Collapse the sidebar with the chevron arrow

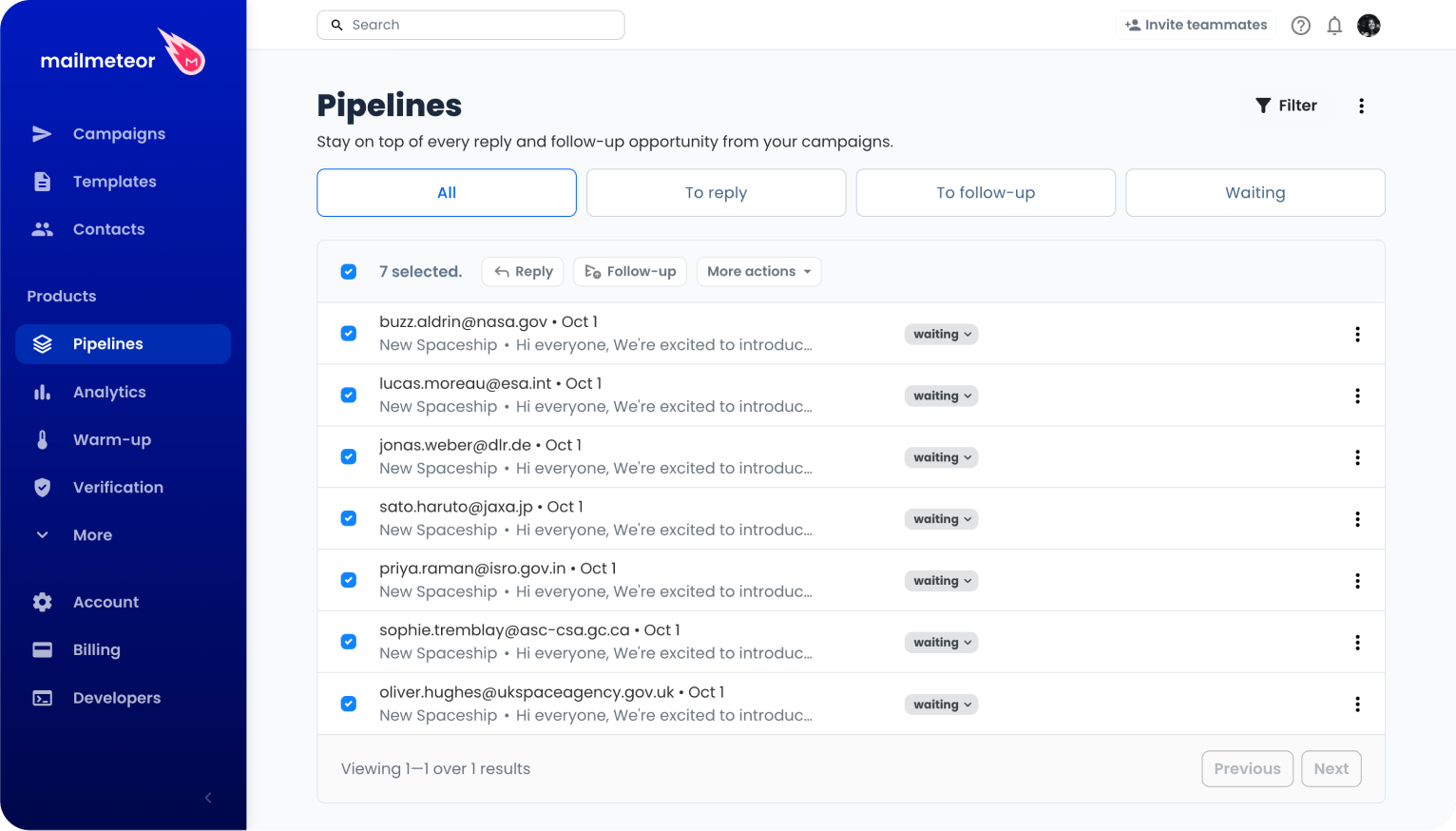tap(208, 798)
